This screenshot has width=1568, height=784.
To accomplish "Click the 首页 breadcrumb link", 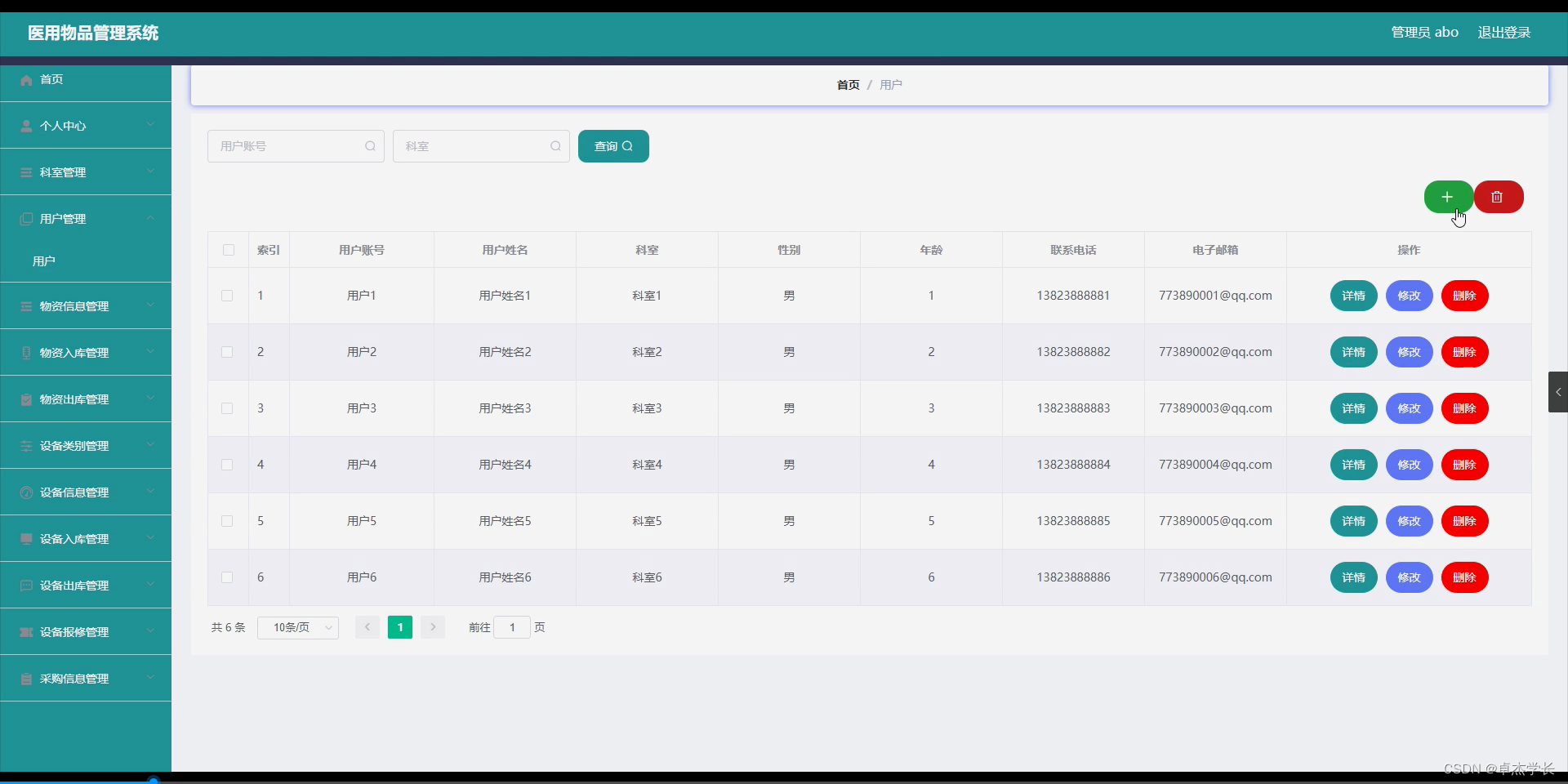I will (x=847, y=84).
